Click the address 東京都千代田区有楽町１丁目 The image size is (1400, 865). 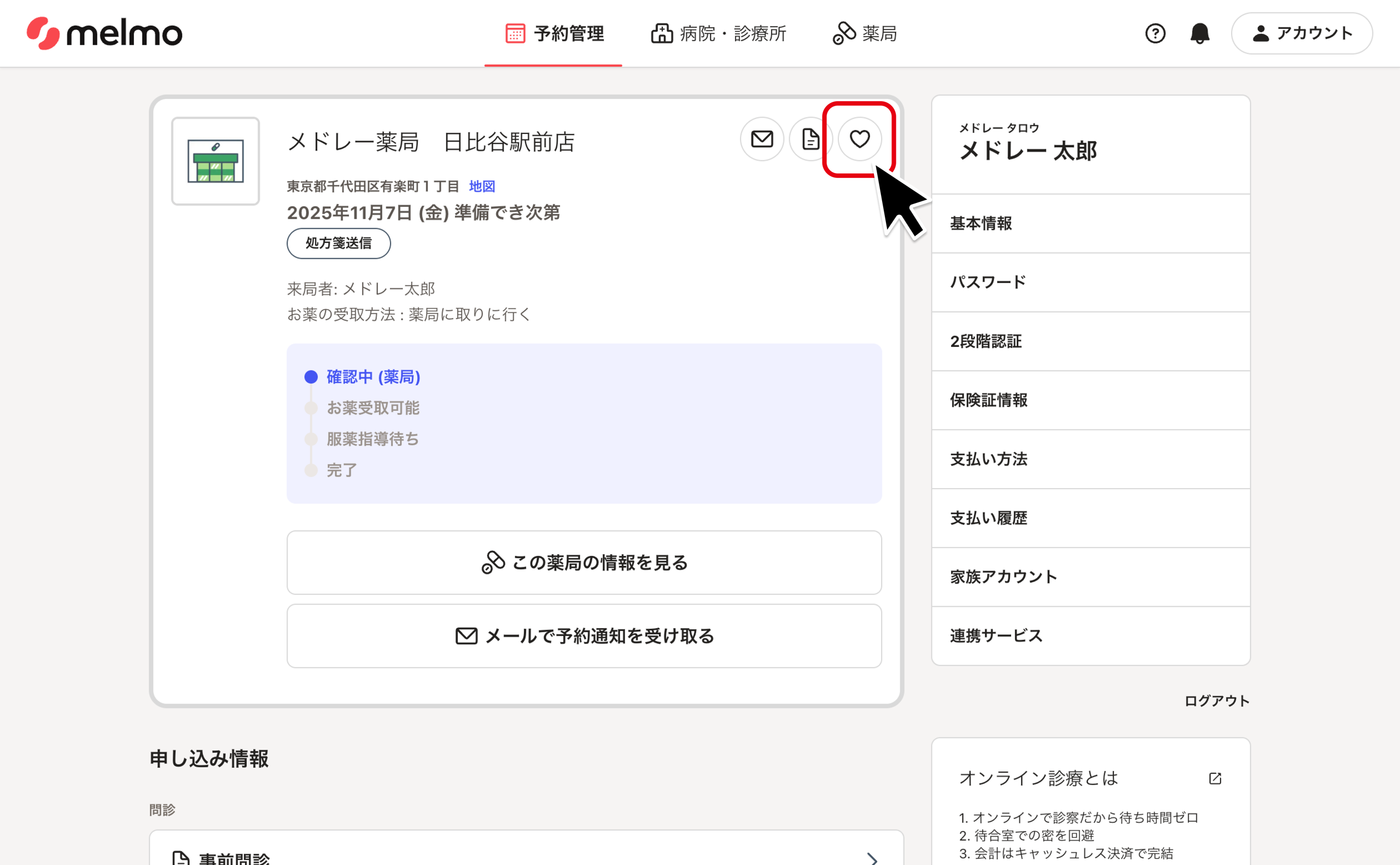pos(373,186)
